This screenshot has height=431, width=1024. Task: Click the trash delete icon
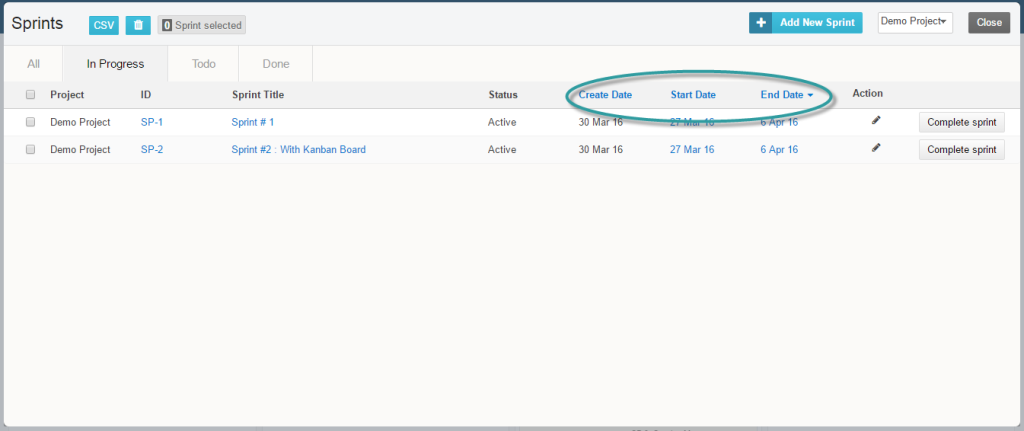pyautogui.click(x=138, y=25)
